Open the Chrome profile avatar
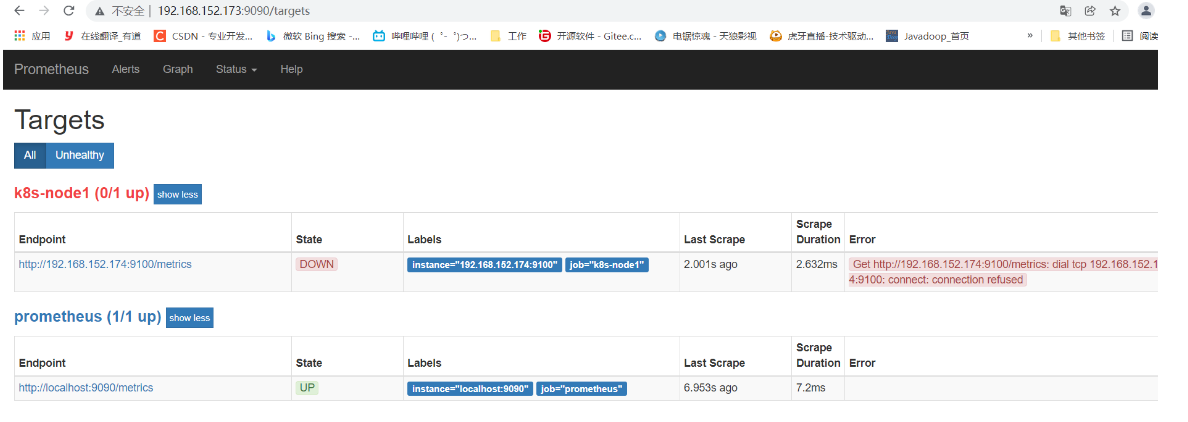 1146,11
